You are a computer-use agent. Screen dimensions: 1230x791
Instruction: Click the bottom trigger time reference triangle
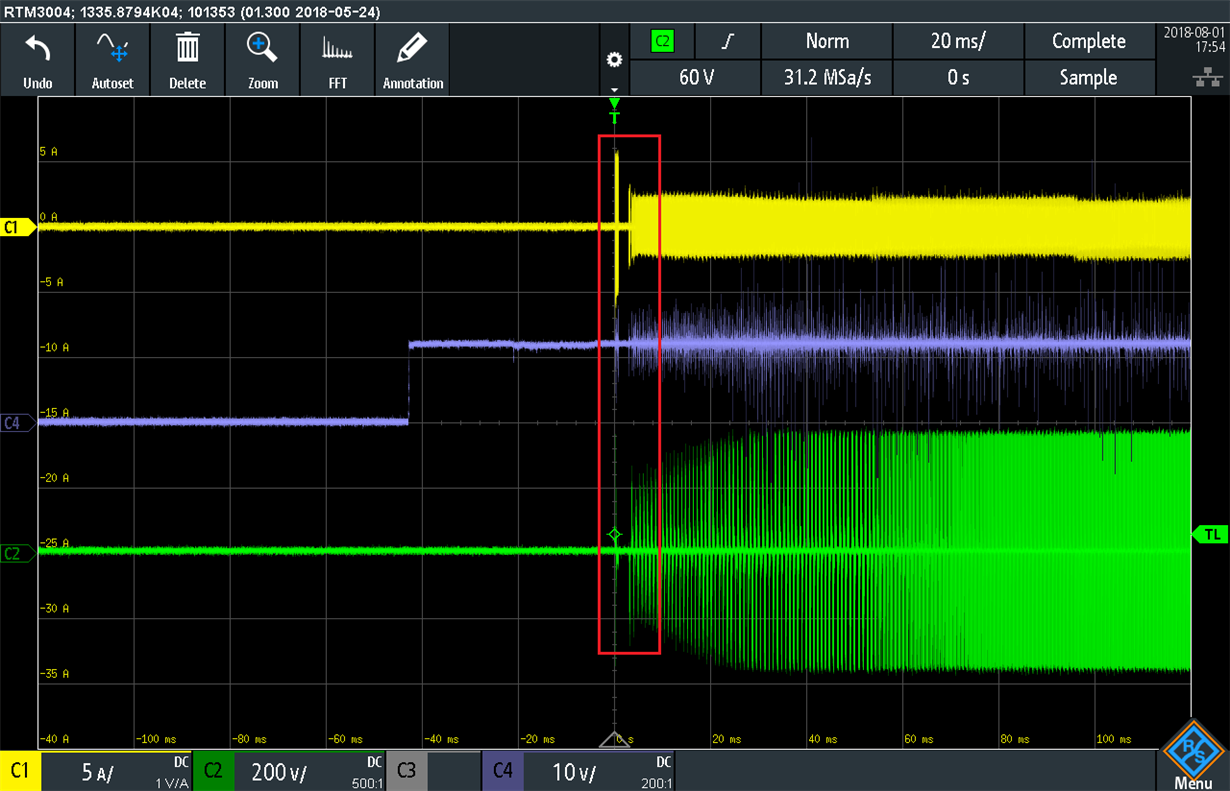pos(614,739)
